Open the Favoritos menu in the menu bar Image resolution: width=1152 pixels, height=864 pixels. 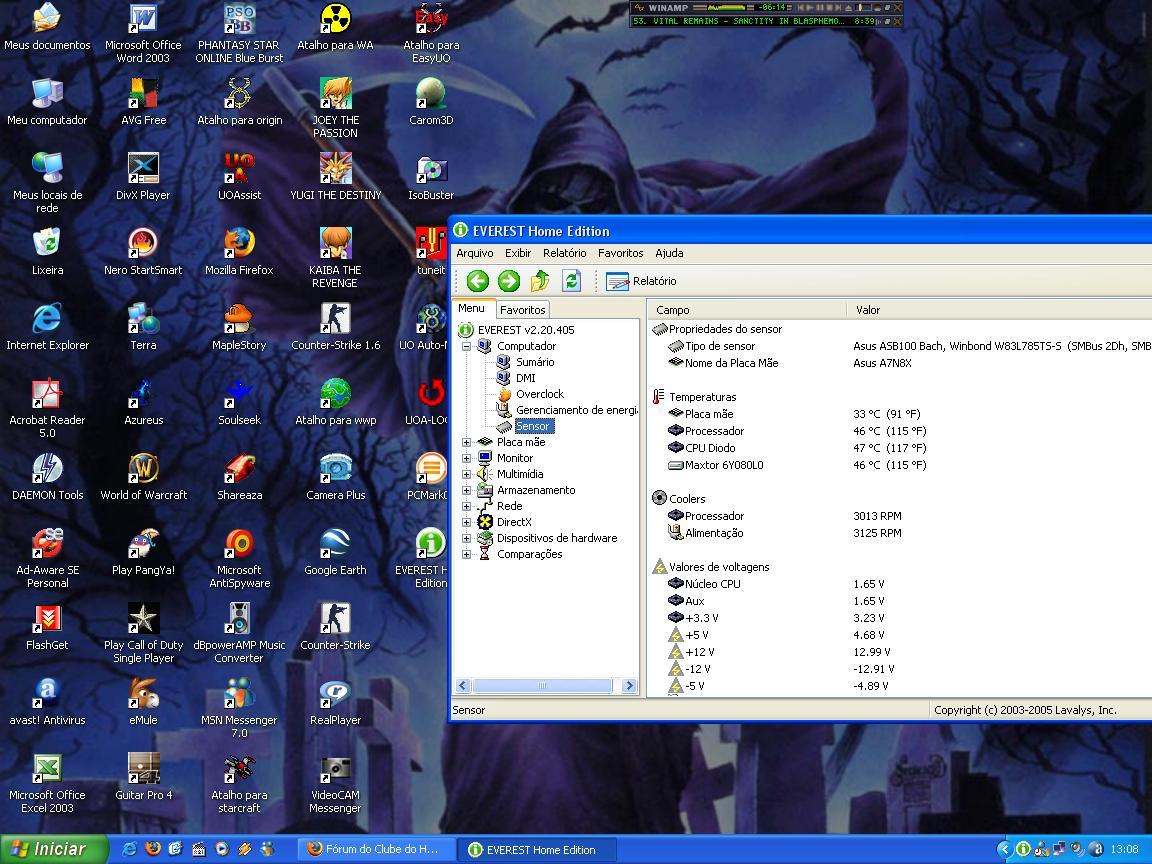621,253
